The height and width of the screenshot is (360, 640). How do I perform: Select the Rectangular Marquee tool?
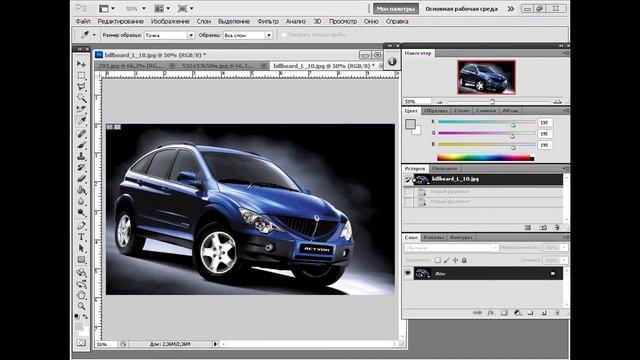point(81,76)
